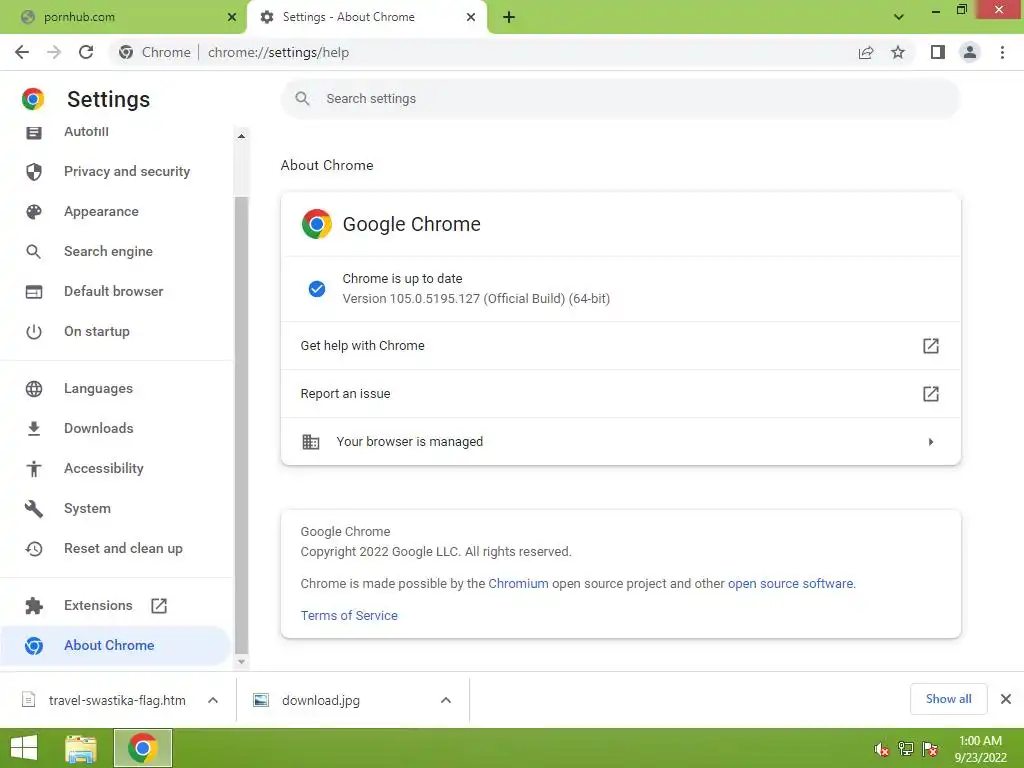Screen dimensions: 1024x768
Task: Bookmark this tab with the star icon
Action: coord(898,52)
